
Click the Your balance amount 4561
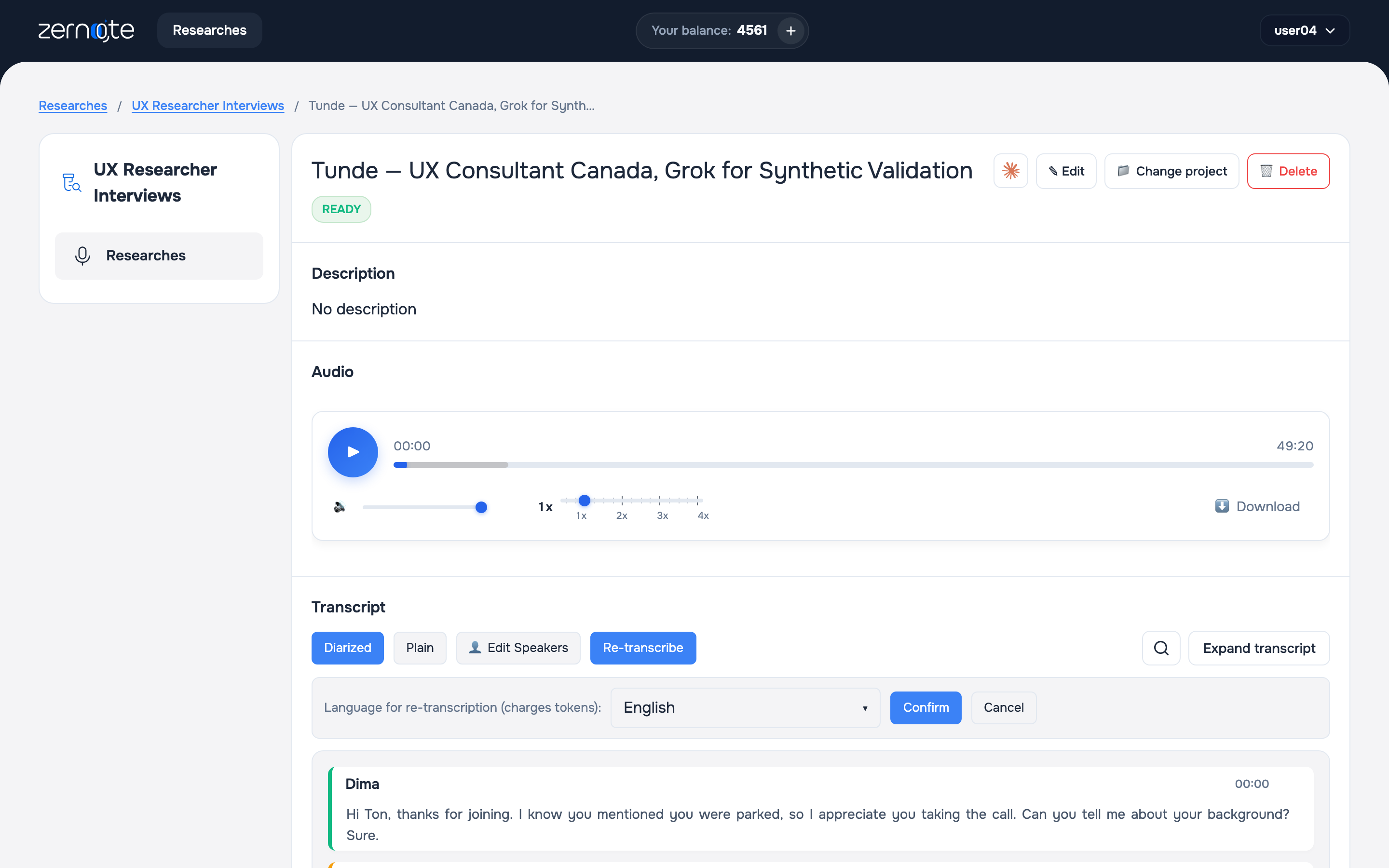(x=752, y=30)
